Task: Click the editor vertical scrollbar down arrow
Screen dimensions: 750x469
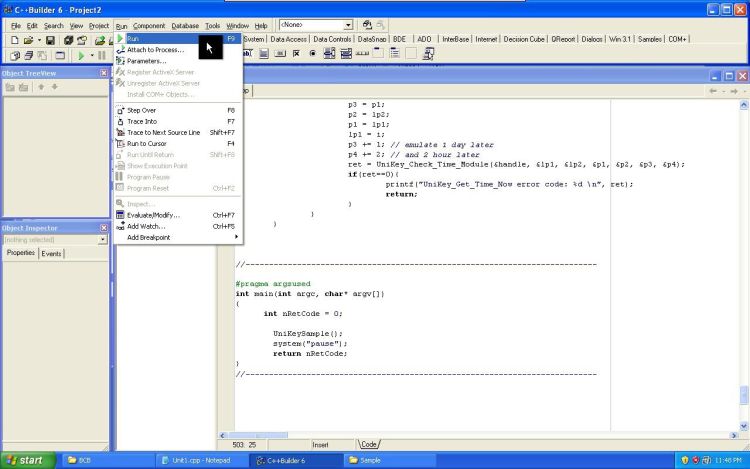Action: (744, 426)
